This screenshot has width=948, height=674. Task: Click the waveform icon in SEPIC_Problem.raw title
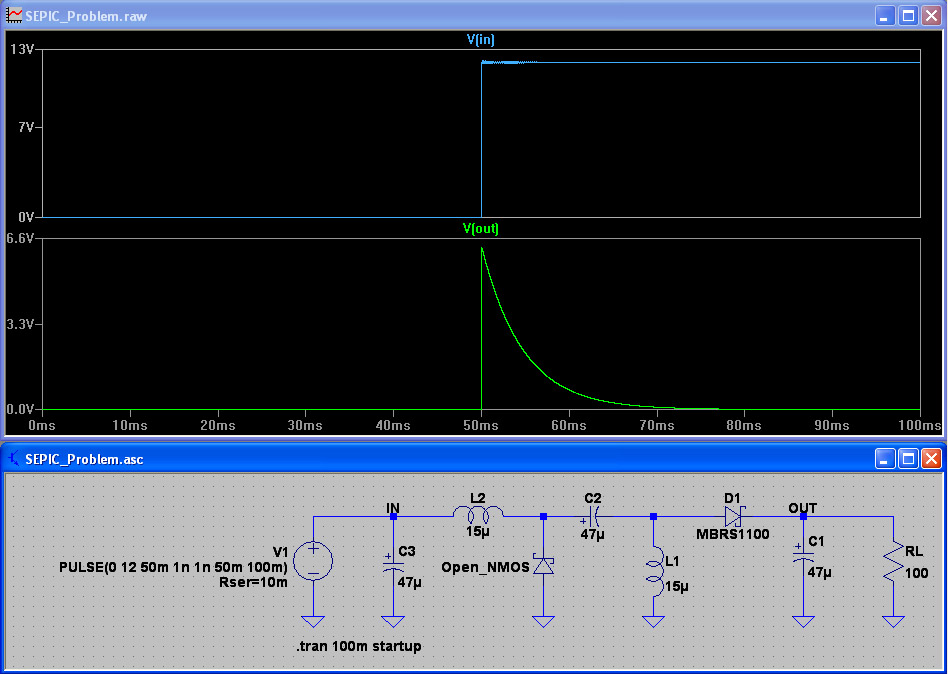point(13,16)
